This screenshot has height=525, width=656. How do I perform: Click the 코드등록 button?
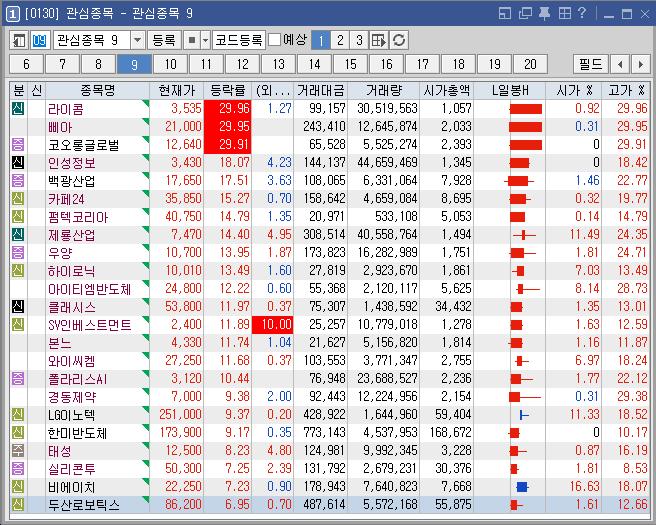238,40
